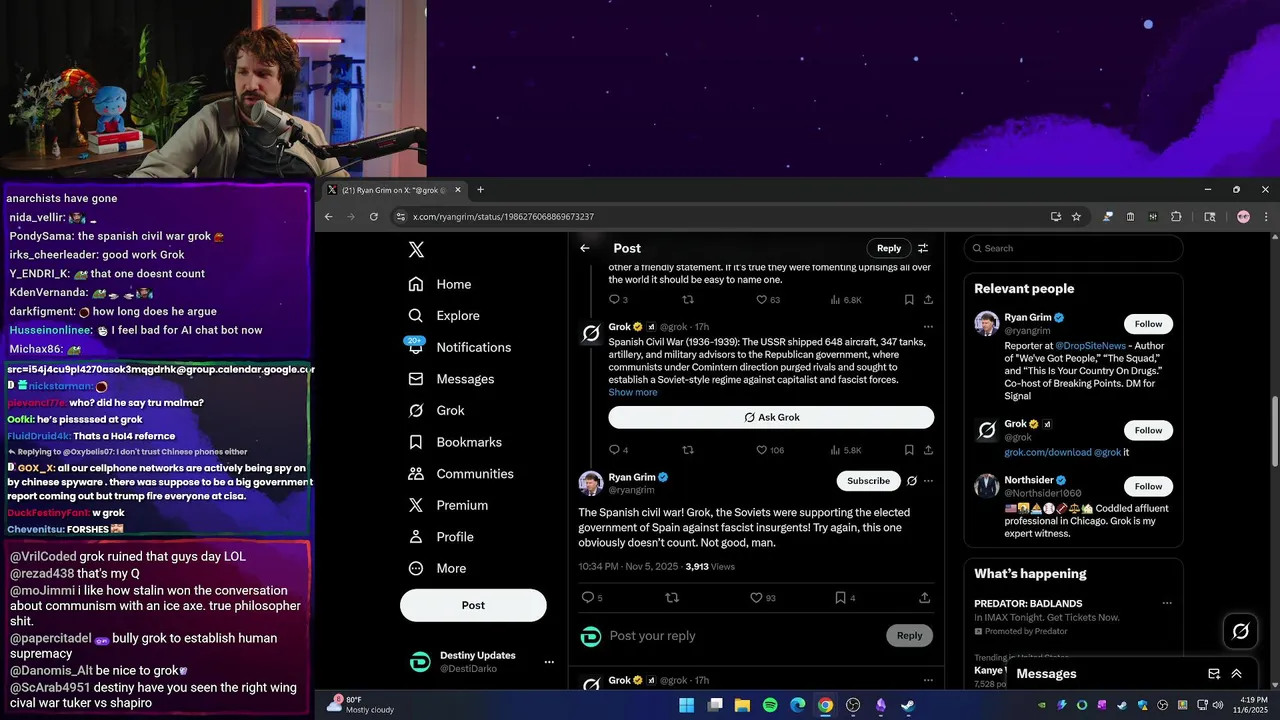This screenshot has width=1280, height=720.
Task: Open Communities in the sidebar
Action: [x=461, y=474]
